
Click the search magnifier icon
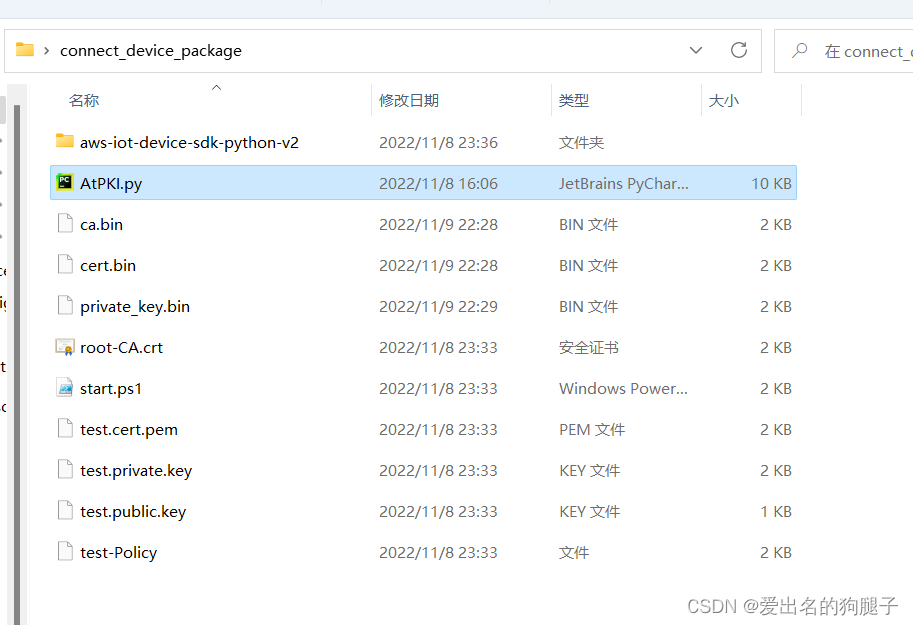pos(799,50)
